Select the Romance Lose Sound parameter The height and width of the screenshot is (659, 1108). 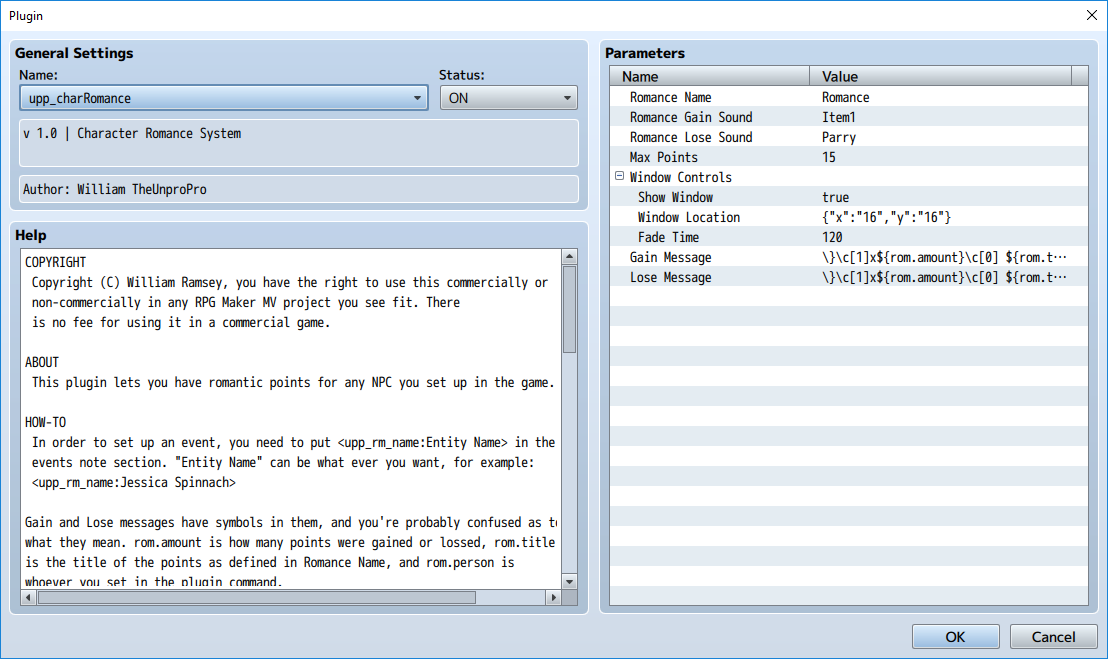click(x=690, y=137)
